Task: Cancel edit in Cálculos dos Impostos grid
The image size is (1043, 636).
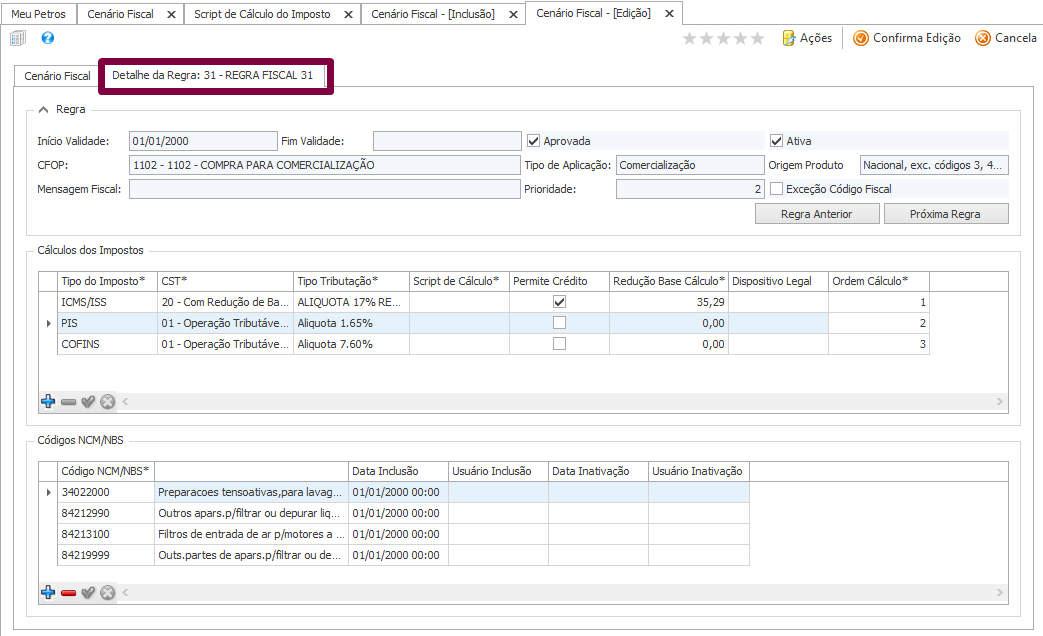Action: tap(108, 401)
